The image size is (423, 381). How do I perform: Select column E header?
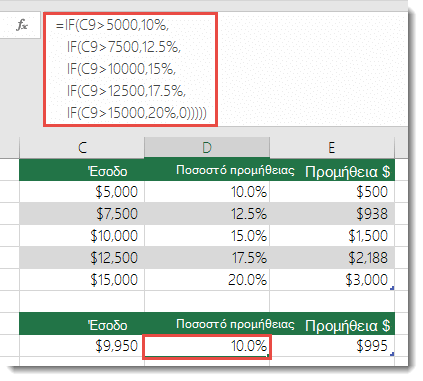point(332,148)
